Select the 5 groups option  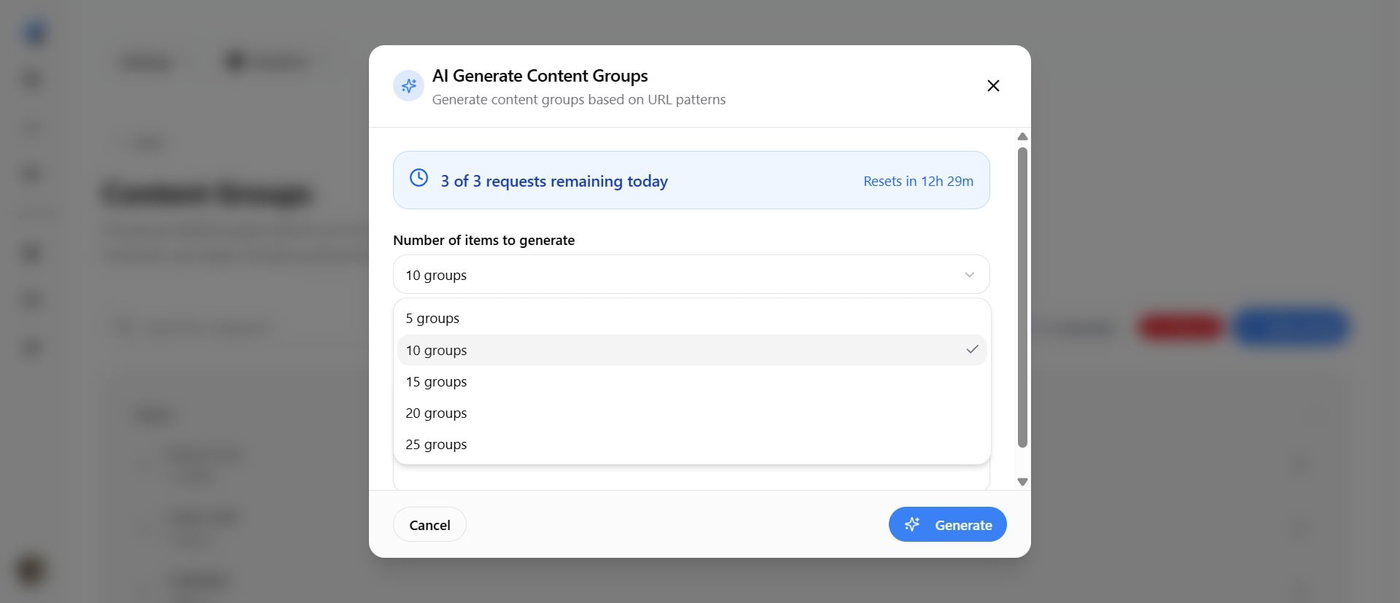click(x=692, y=318)
